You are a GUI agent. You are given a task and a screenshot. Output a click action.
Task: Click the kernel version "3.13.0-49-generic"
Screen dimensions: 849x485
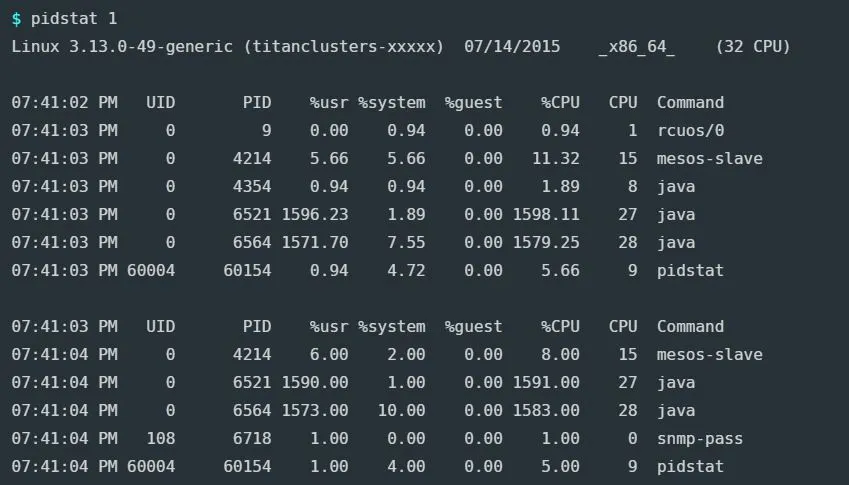pos(135,47)
